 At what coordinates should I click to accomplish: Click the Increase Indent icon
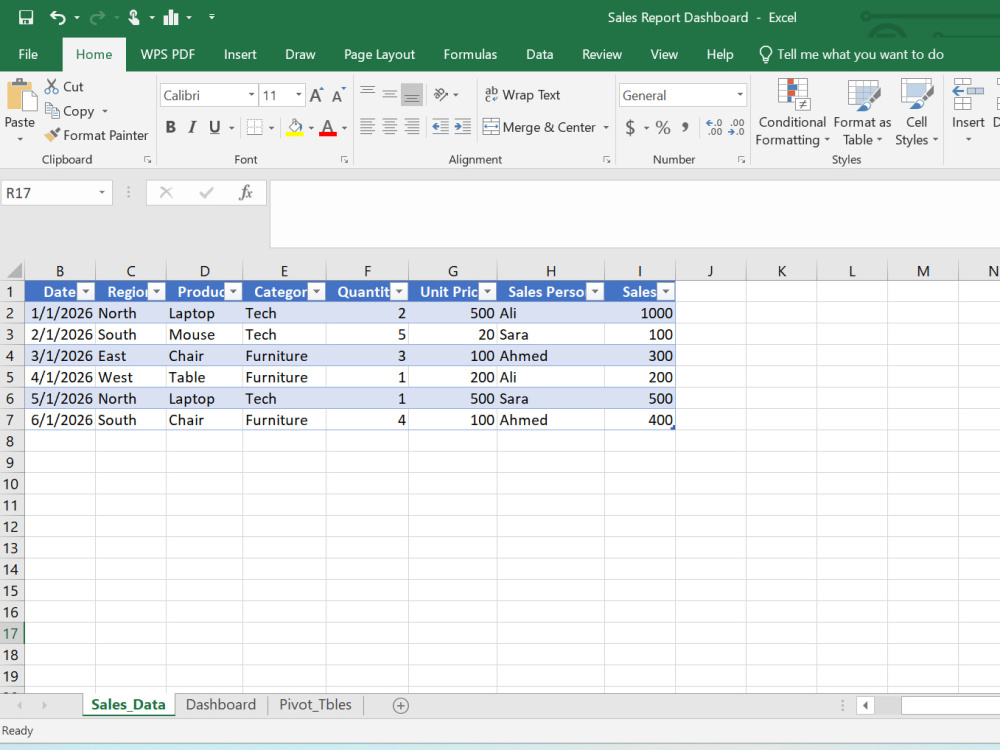(462, 126)
